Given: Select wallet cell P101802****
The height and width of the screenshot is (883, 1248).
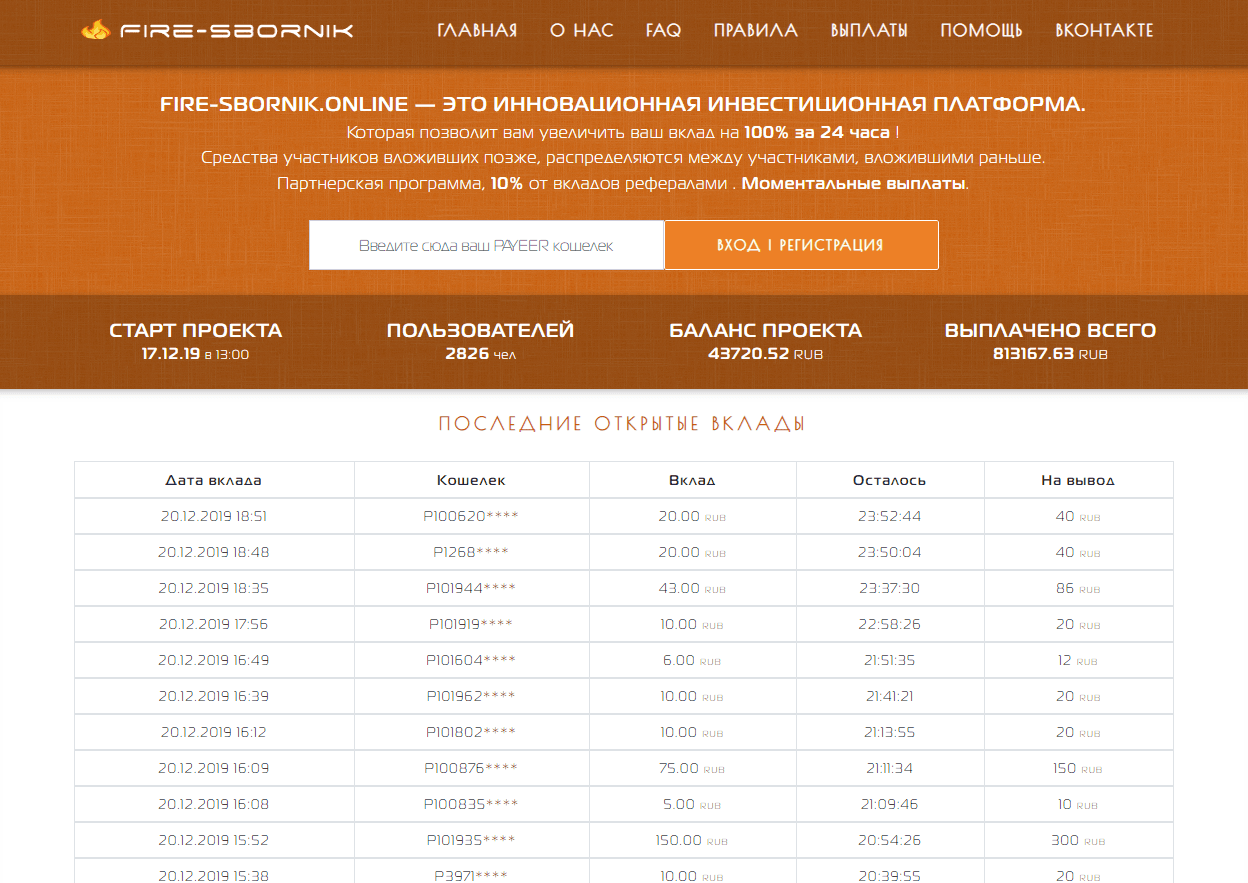Looking at the screenshot, I should click(471, 732).
